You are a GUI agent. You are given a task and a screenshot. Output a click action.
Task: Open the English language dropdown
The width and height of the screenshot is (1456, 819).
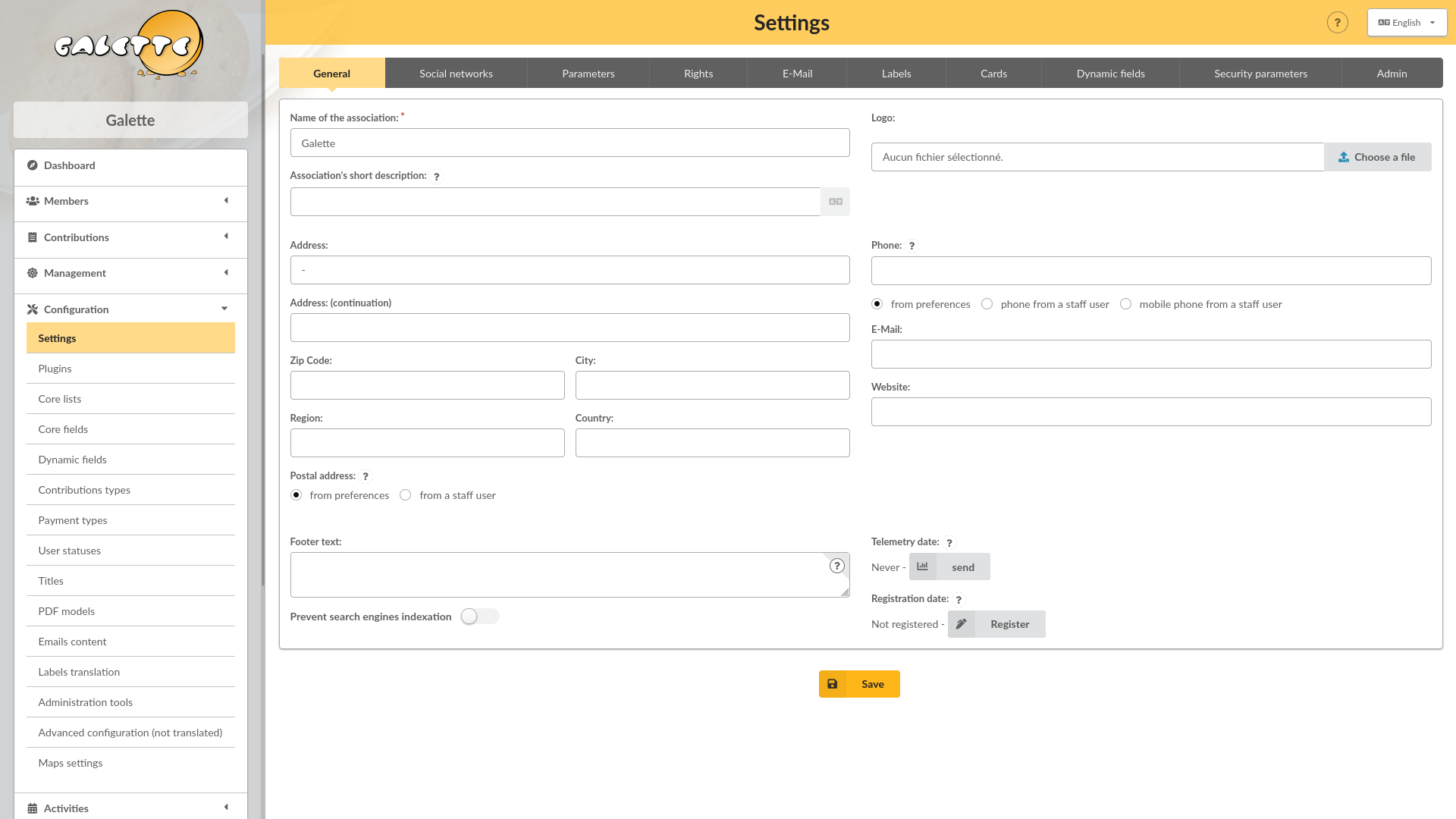[x=1407, y=23]
